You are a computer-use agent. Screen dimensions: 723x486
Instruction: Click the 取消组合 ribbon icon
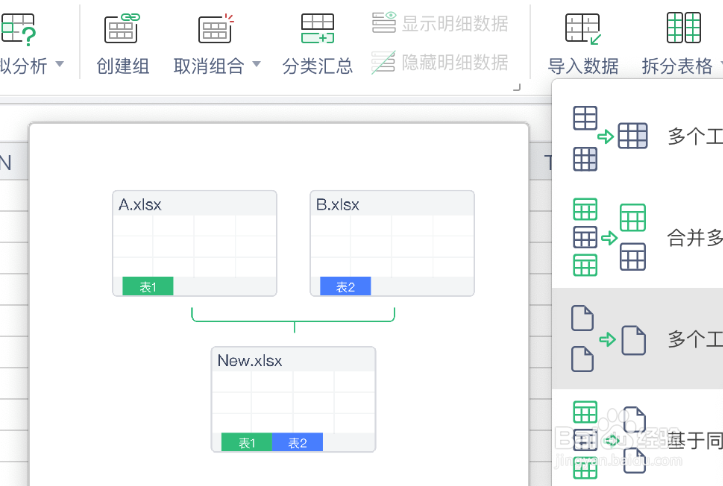coord(215,28)
